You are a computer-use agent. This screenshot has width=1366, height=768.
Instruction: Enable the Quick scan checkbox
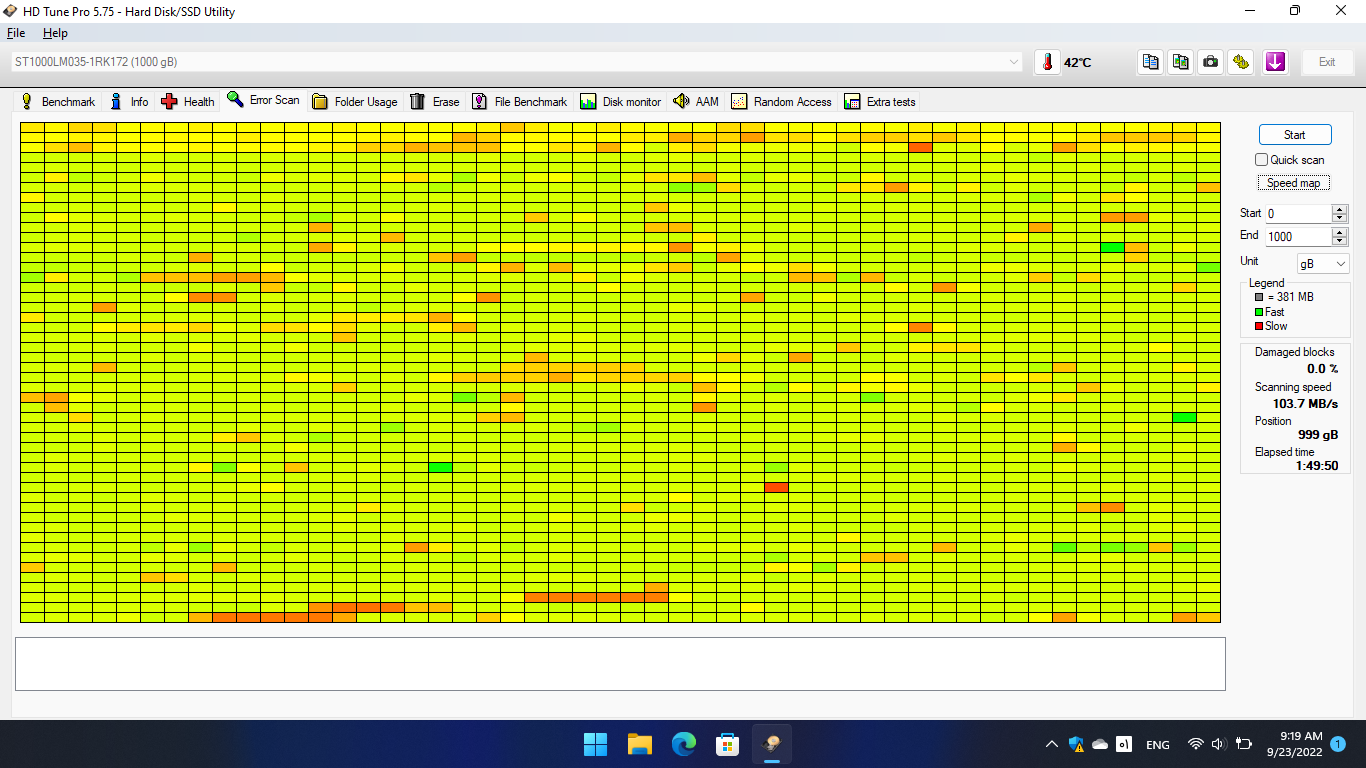coord(1262,160)
